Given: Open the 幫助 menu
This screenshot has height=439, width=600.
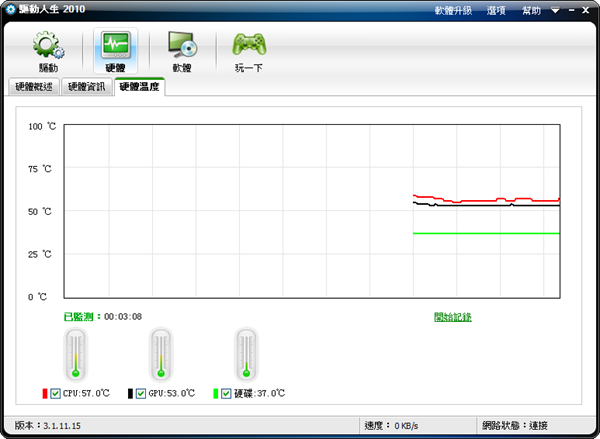Looking at the screenshot, I should [532, 10].
